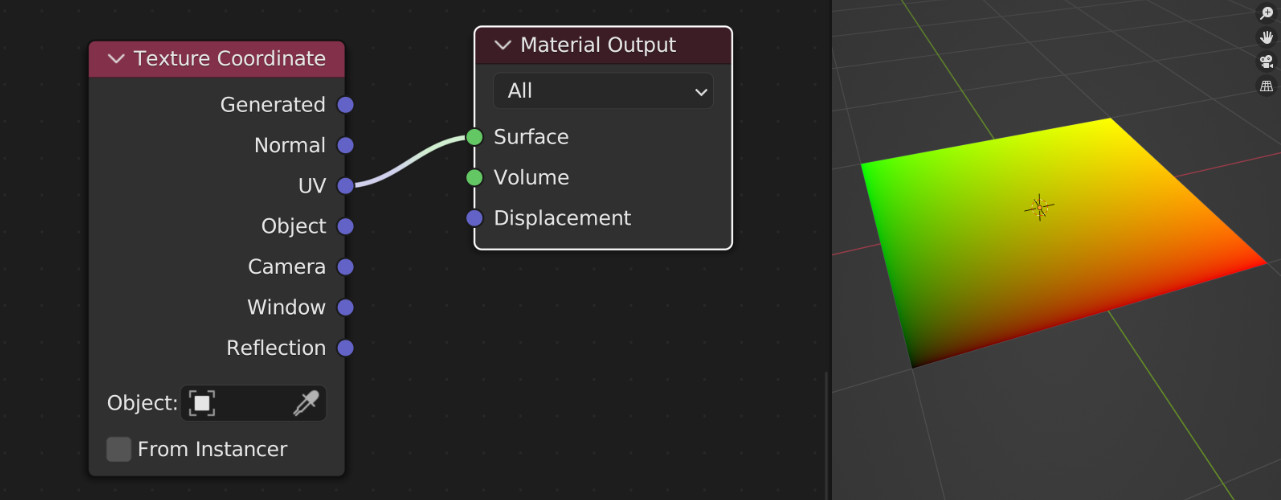Switch perspective/orthographic grid icon
This screenshot has height=500, width=1281.
coord(1266,86)
